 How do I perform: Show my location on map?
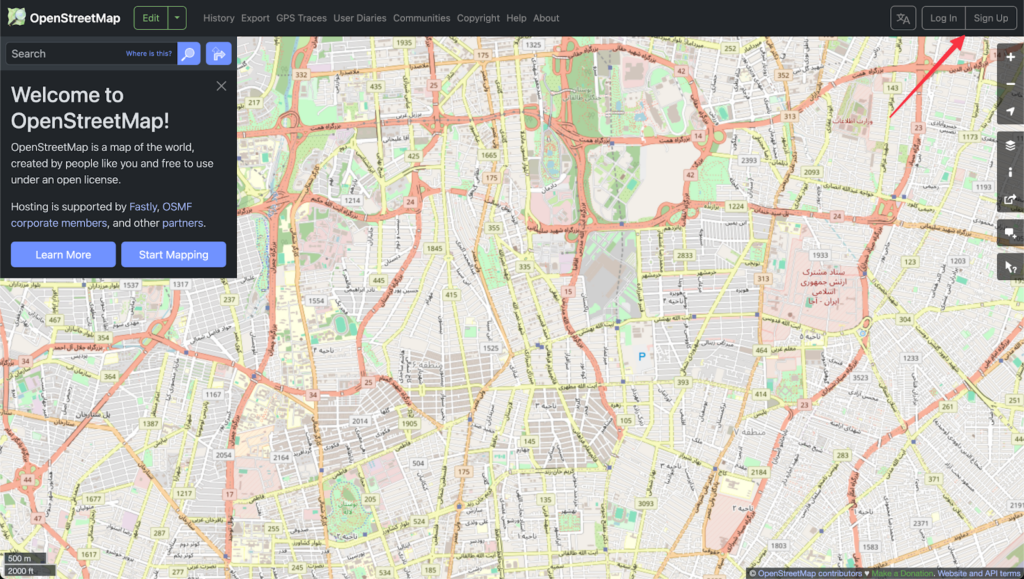pos(1010,111)
